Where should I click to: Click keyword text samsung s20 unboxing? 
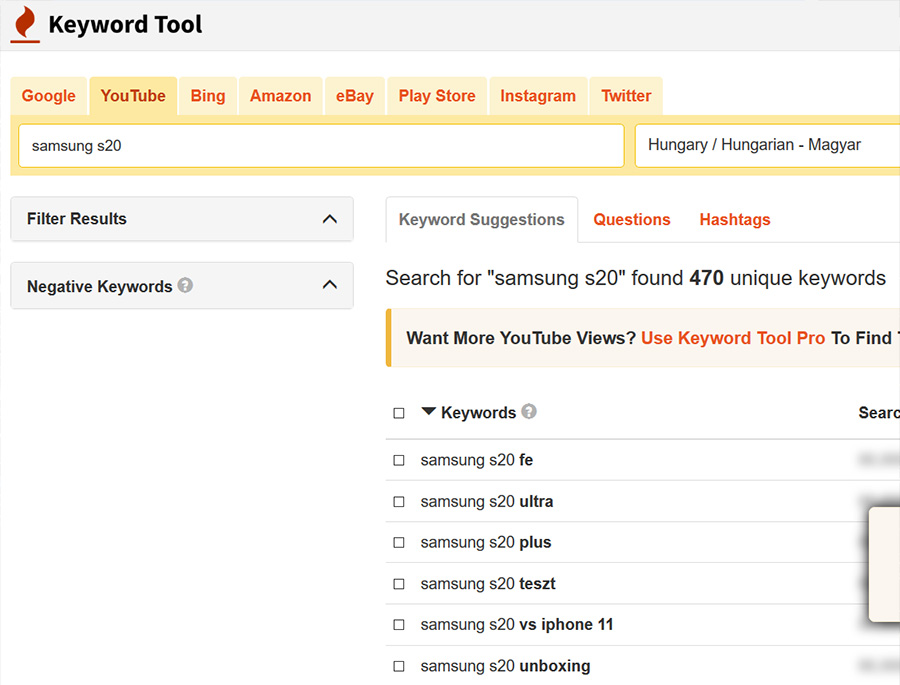click(505, 665)
